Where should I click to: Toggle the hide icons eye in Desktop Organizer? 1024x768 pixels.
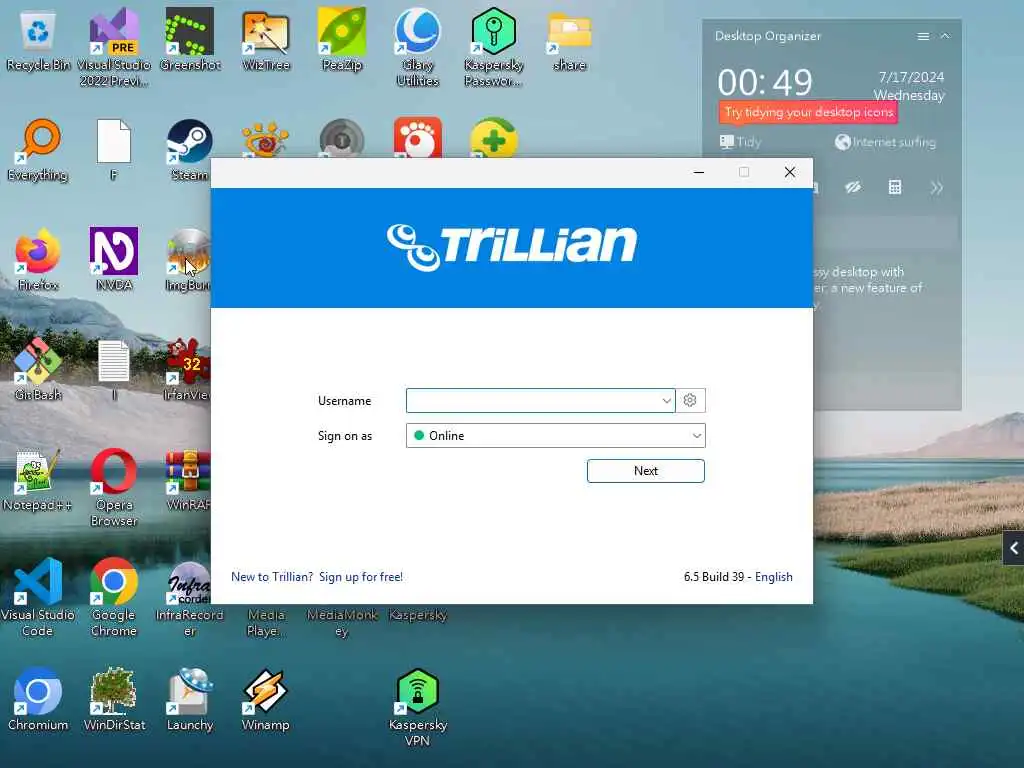coord(853,188)
